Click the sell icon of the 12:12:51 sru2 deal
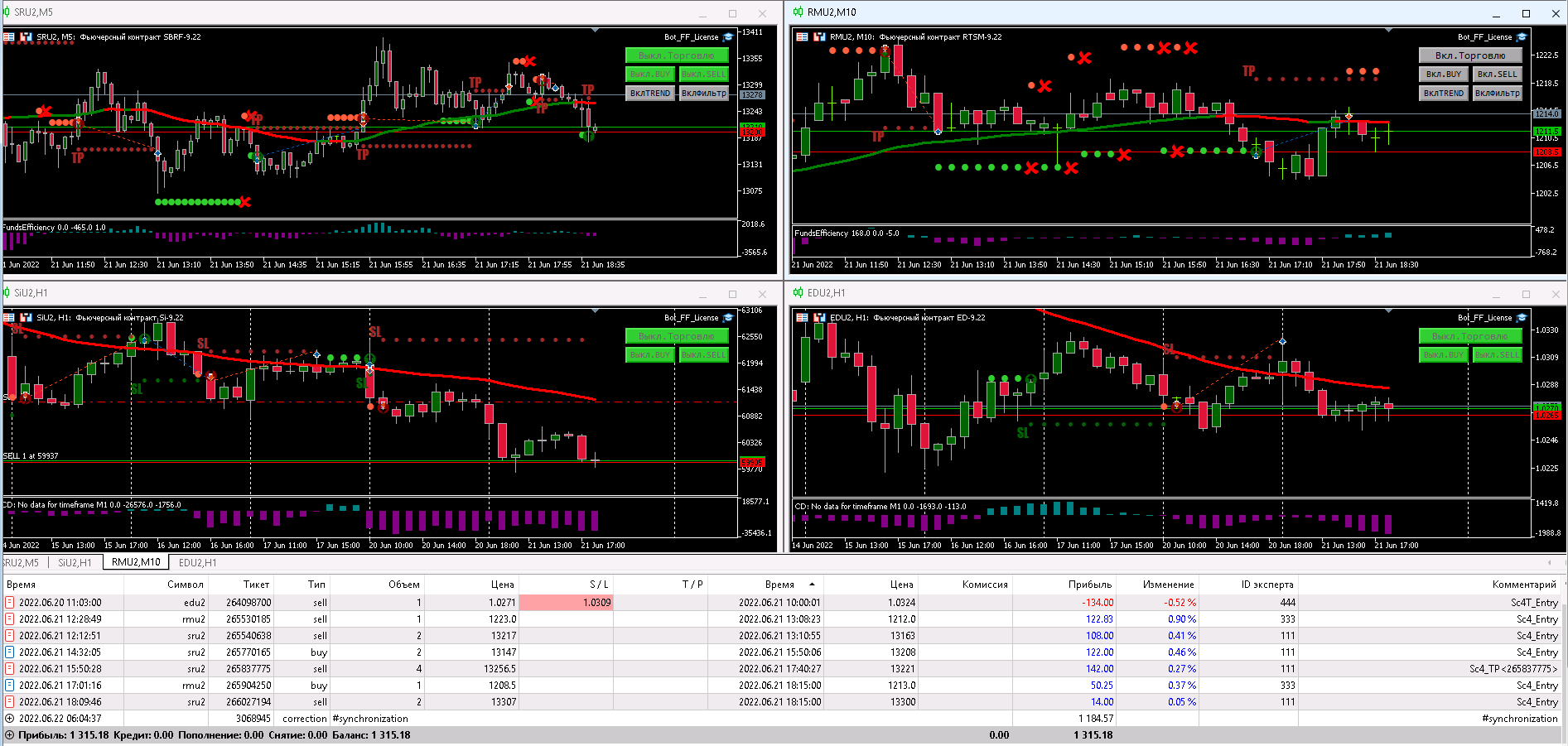Image resolution: width=1568 pixels, height=746 pixels. pyautogui.click(x=10, y=636)
